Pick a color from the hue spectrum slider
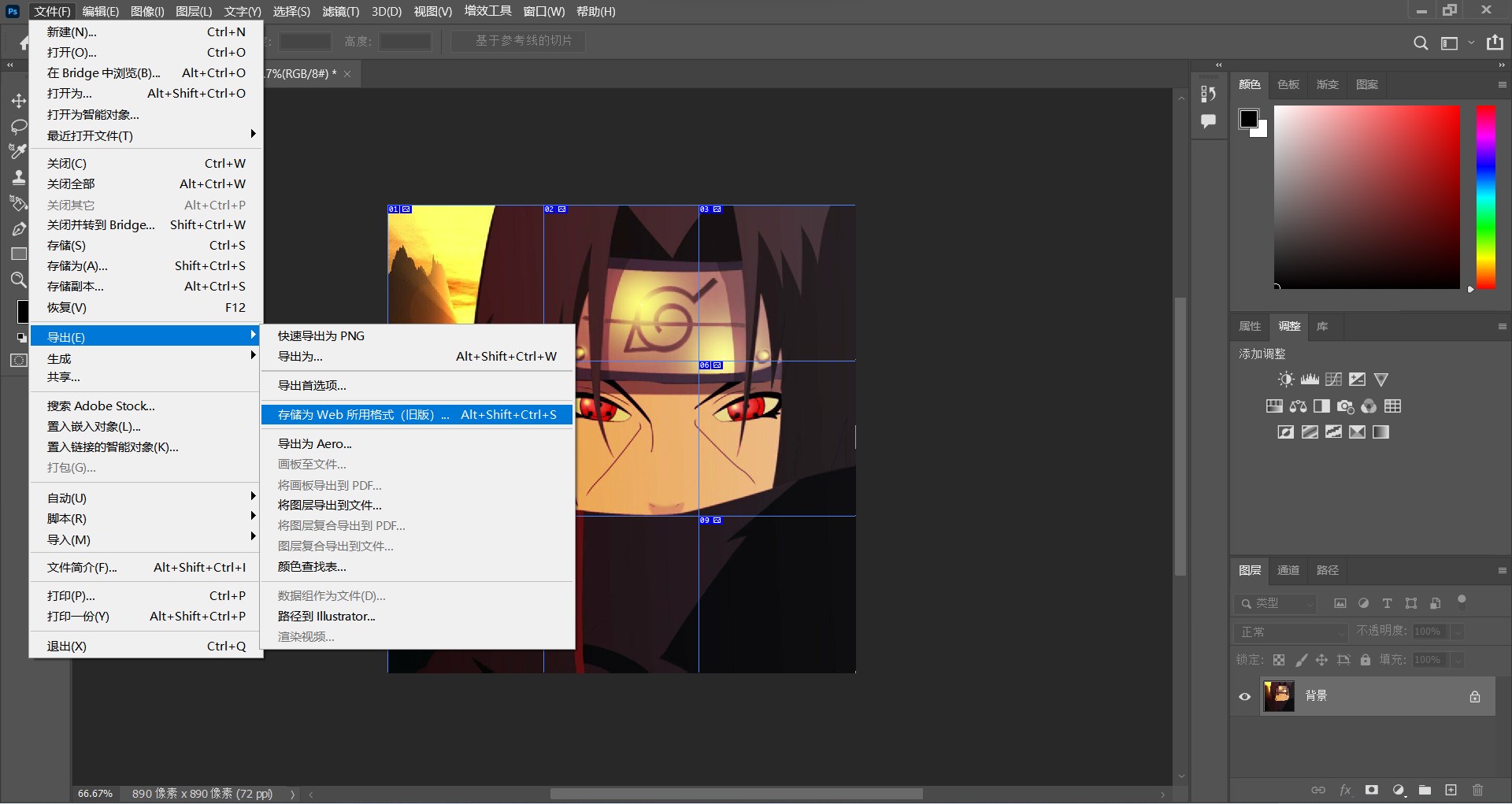Screen dimensions: 1512x804 [x=1485, y=197]
